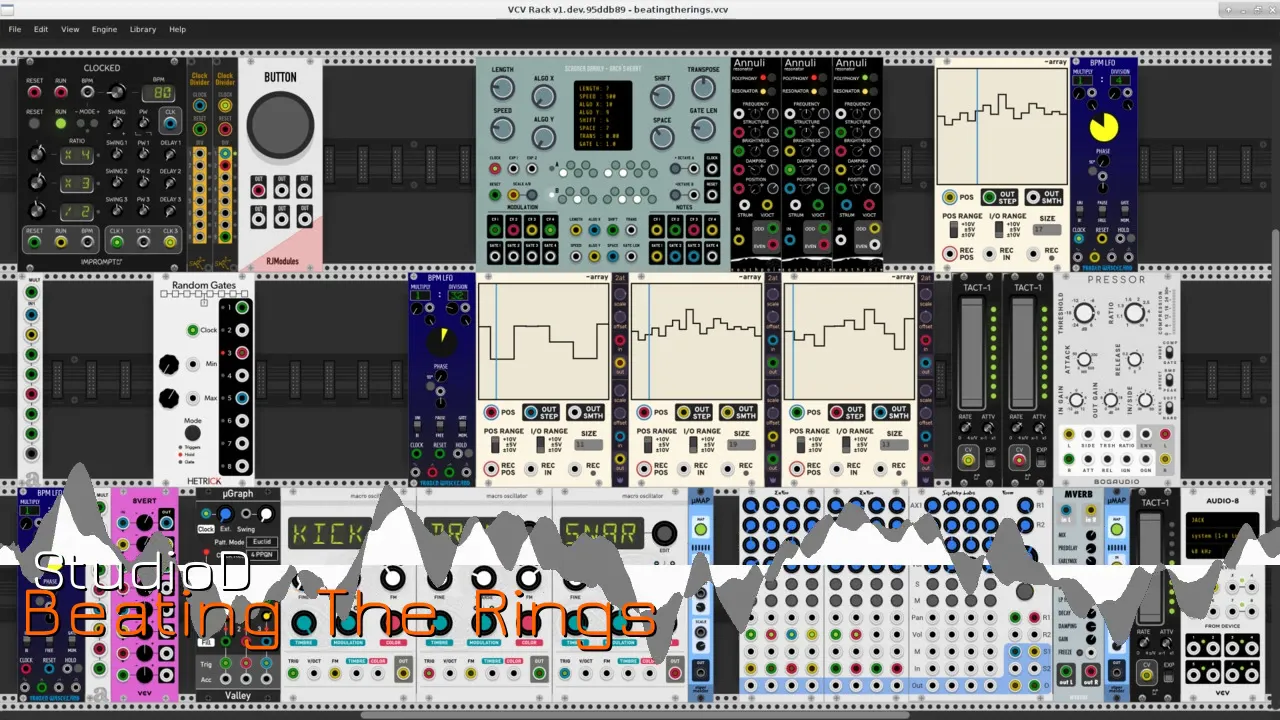Click the black CLOCK button on the sequencer module
The image size is (1280, 720).
point(712,168)
